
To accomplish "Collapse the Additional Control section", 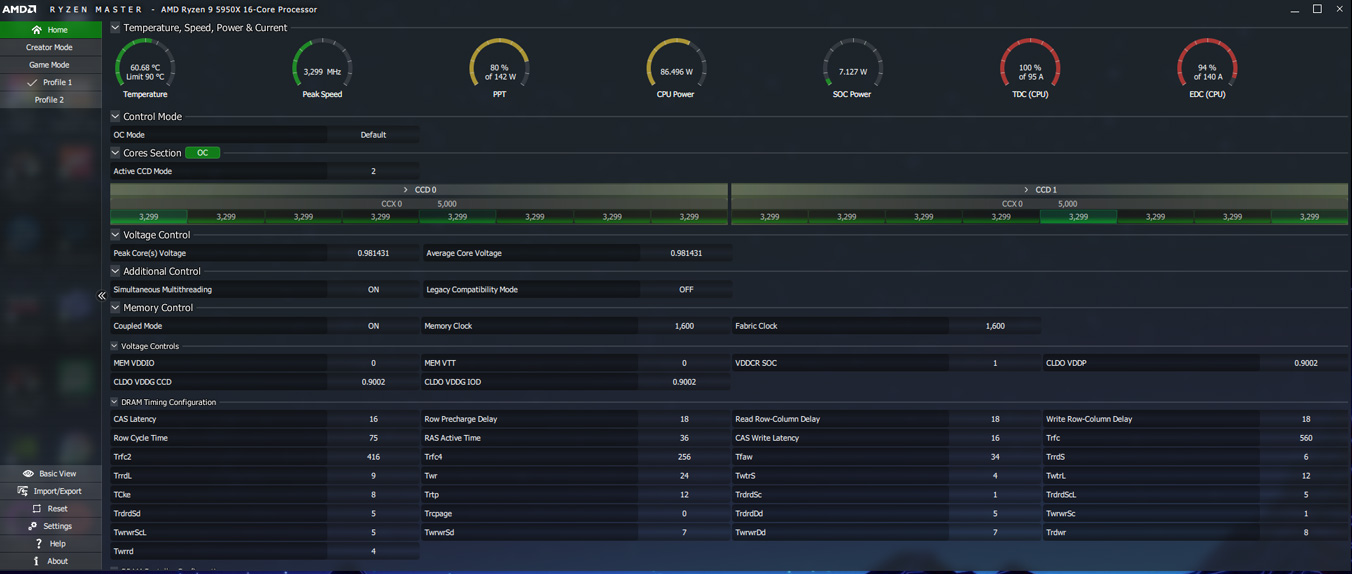I will click(115, 271).
